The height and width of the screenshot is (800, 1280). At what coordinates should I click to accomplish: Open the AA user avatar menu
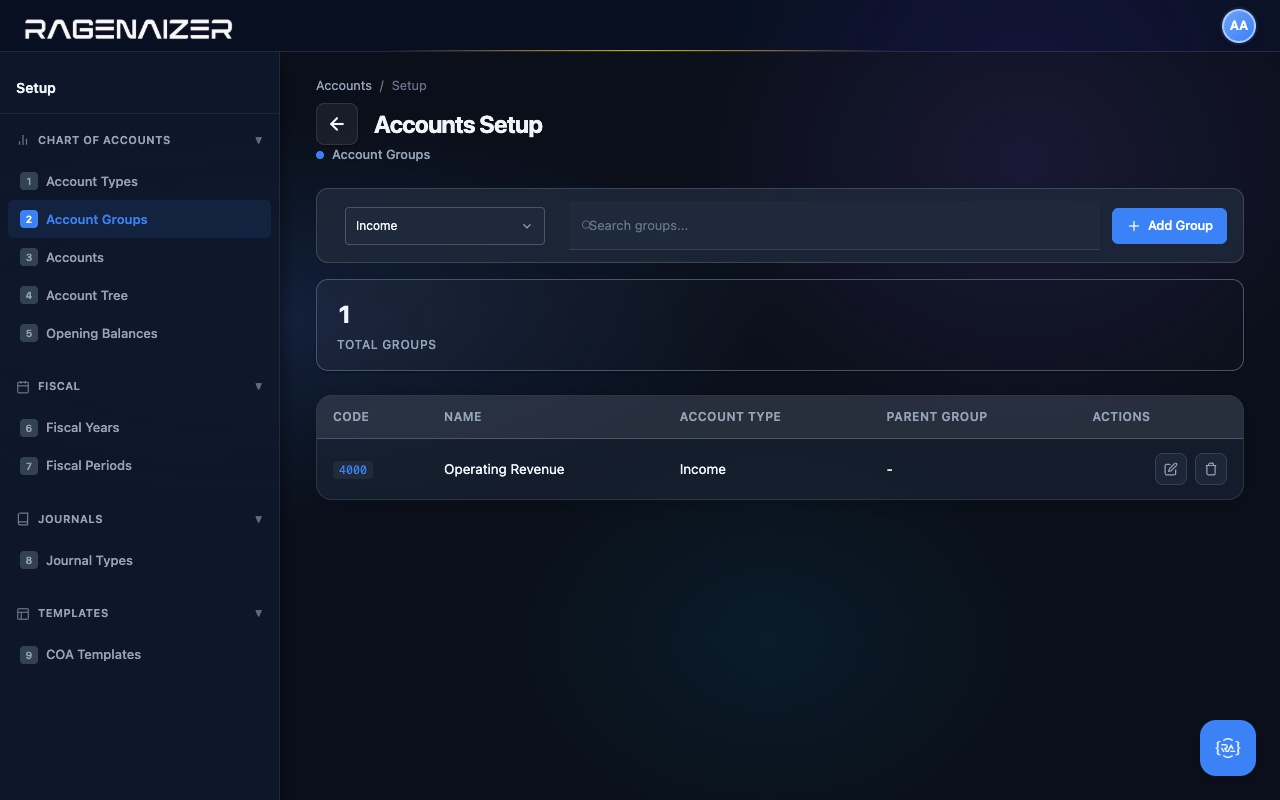[1239, 26]
